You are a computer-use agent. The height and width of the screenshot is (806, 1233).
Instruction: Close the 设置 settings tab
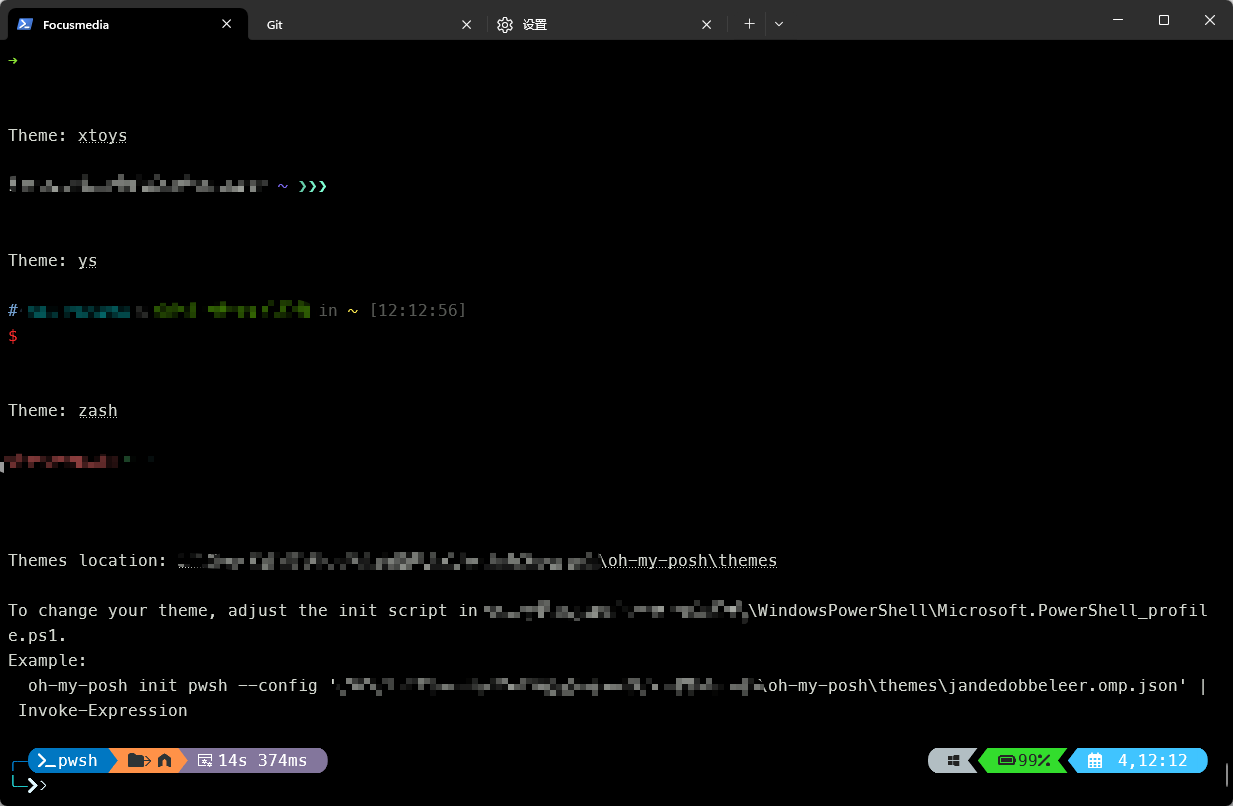coord(707,24)
